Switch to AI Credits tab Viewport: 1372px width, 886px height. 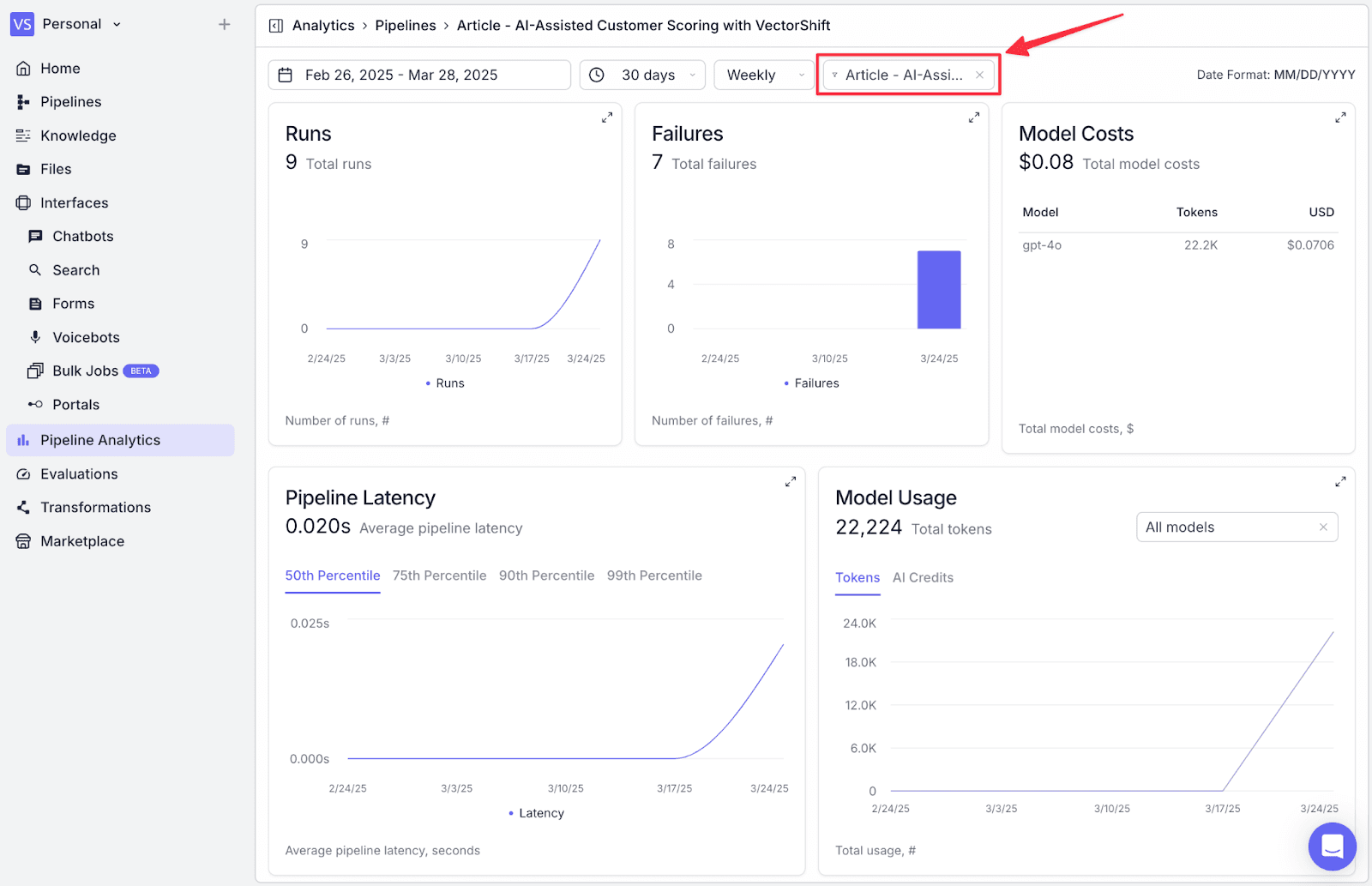(923, 577)
